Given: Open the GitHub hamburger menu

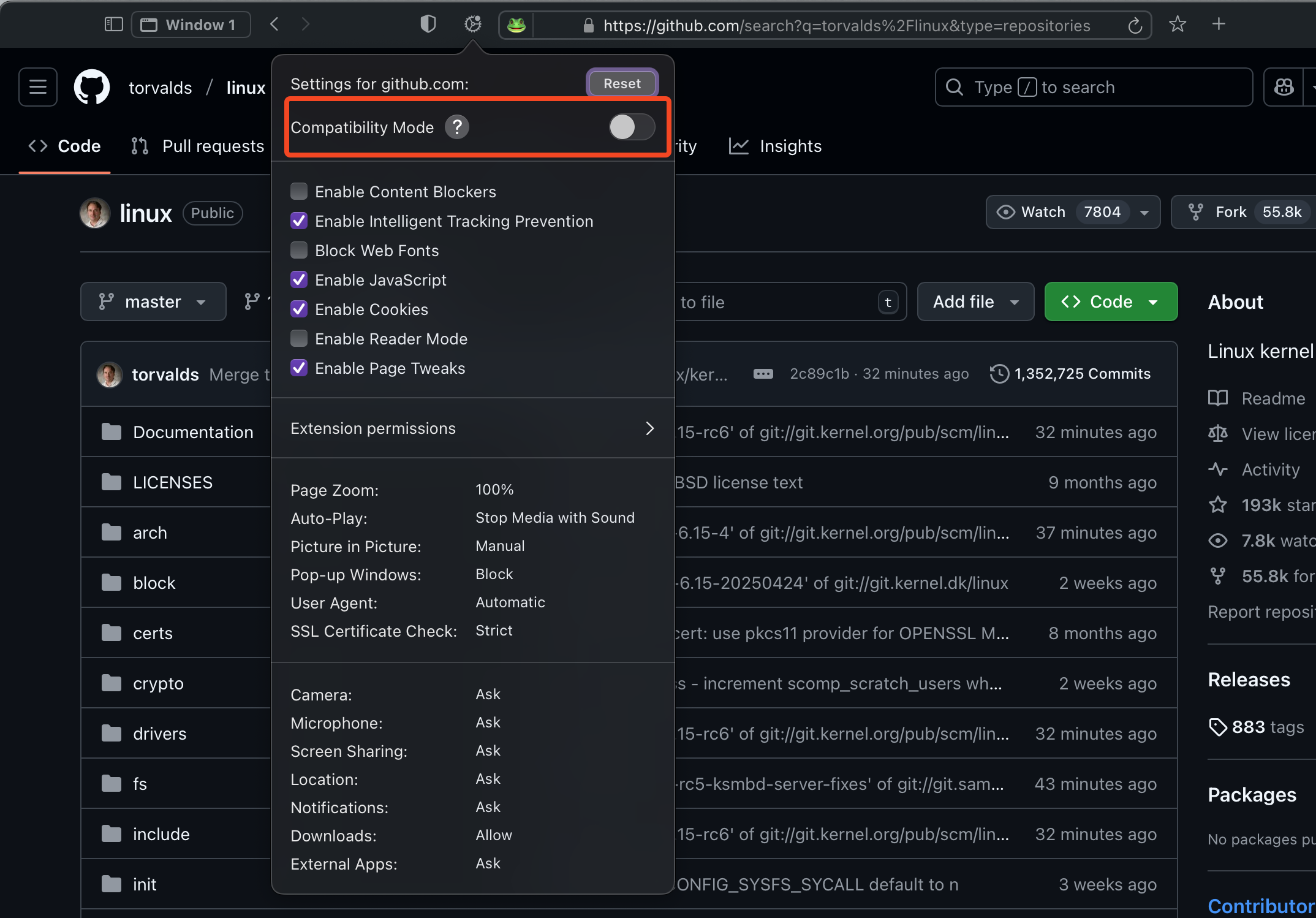Looking at the screenshot, I should [x=38, y=87].
